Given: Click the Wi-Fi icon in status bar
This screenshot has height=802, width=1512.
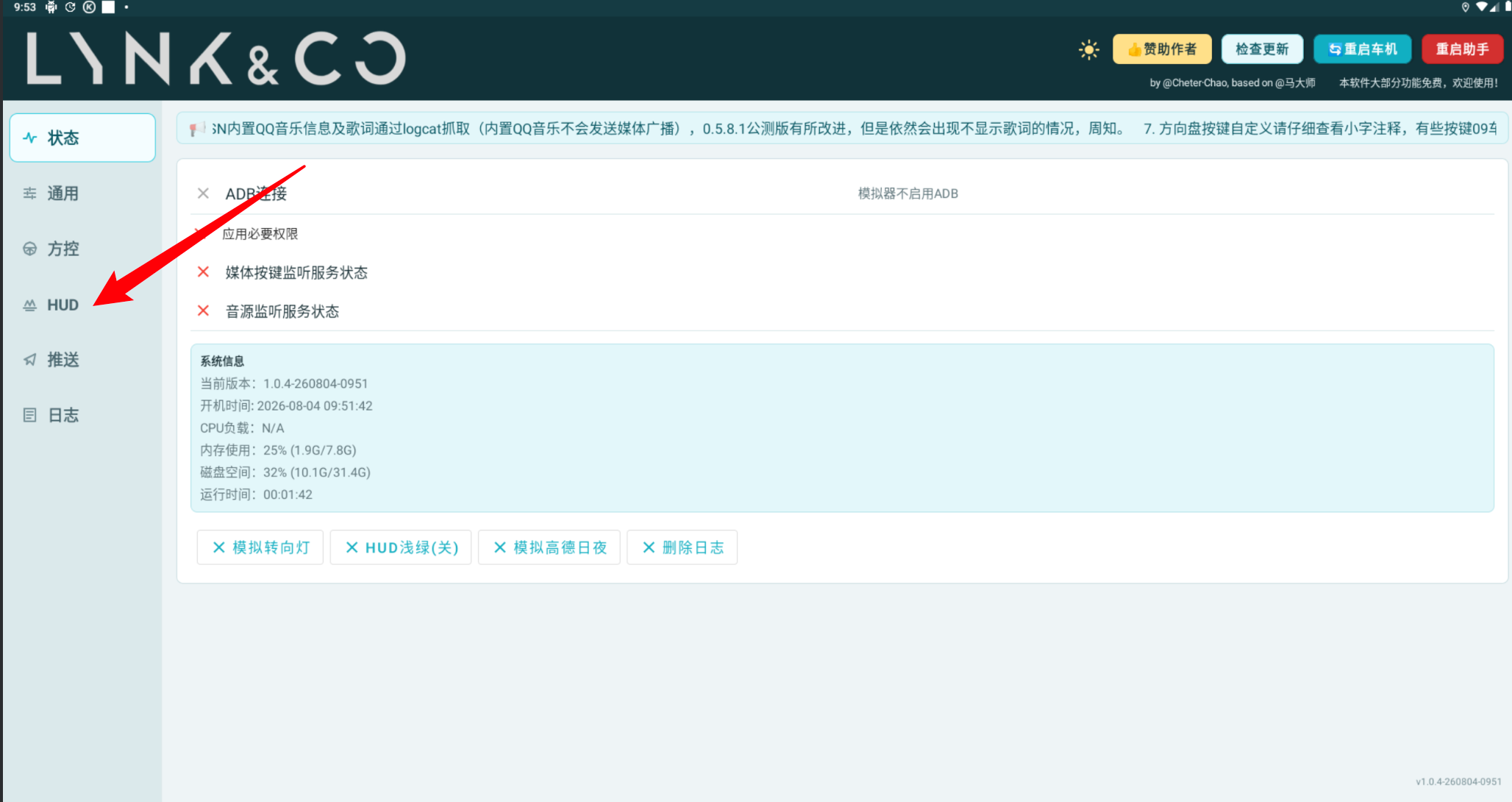Looking at the screenshot, I should point(1482,7).
